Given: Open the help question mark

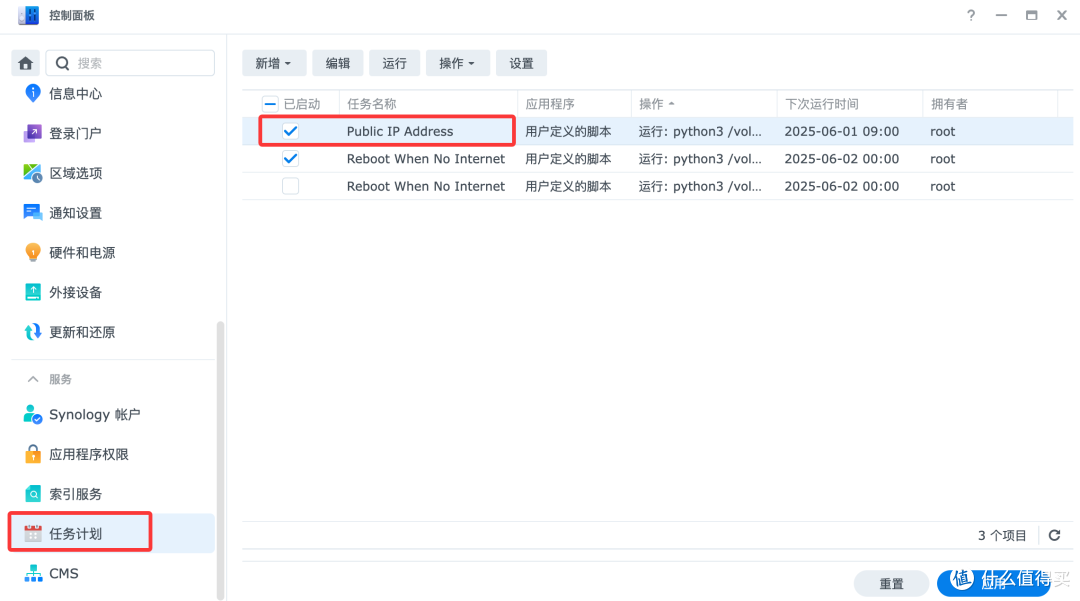Looking at the screenshot, I should point(970,15).
